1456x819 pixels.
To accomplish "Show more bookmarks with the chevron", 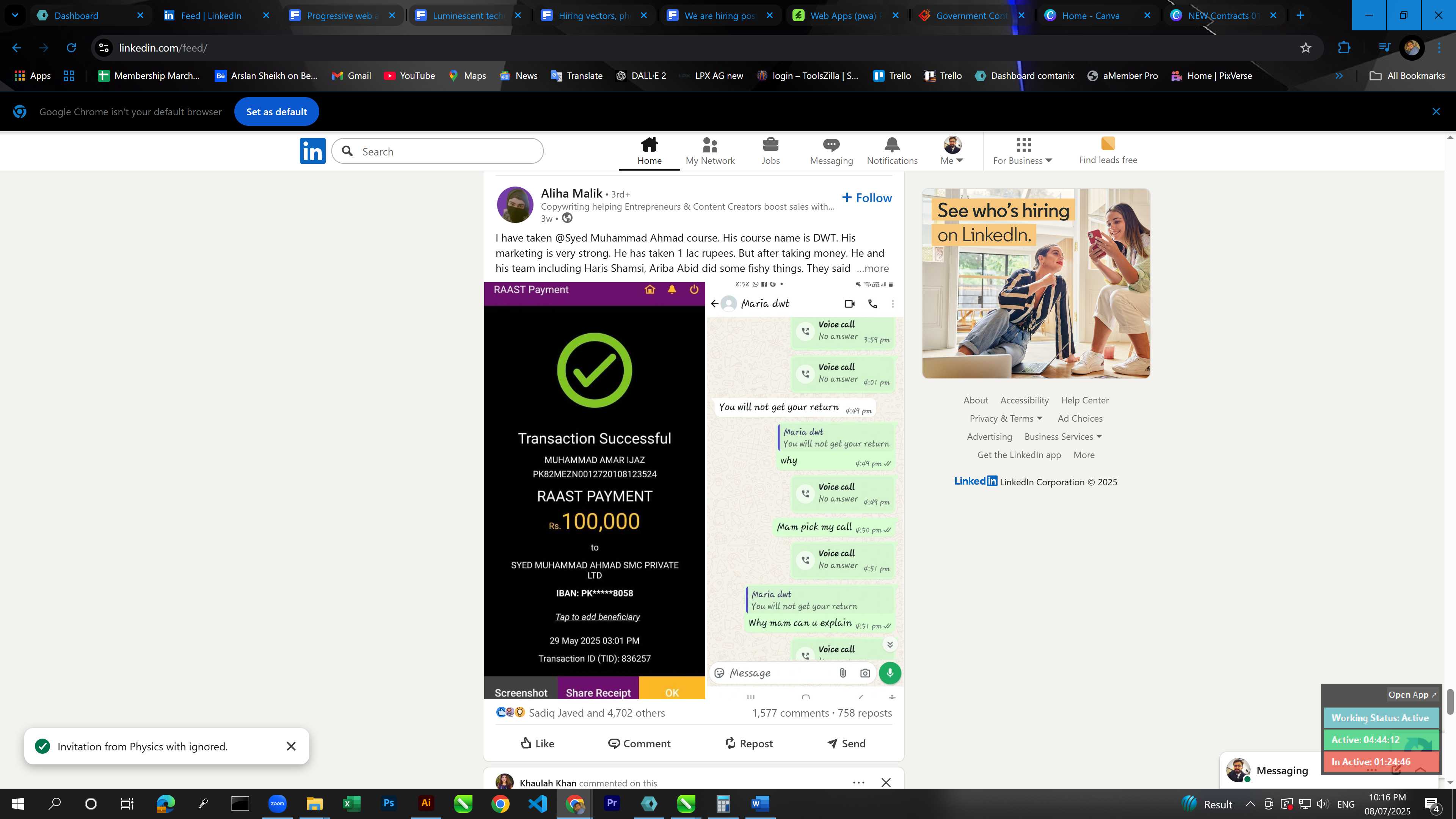I will tap(1338, 76).
